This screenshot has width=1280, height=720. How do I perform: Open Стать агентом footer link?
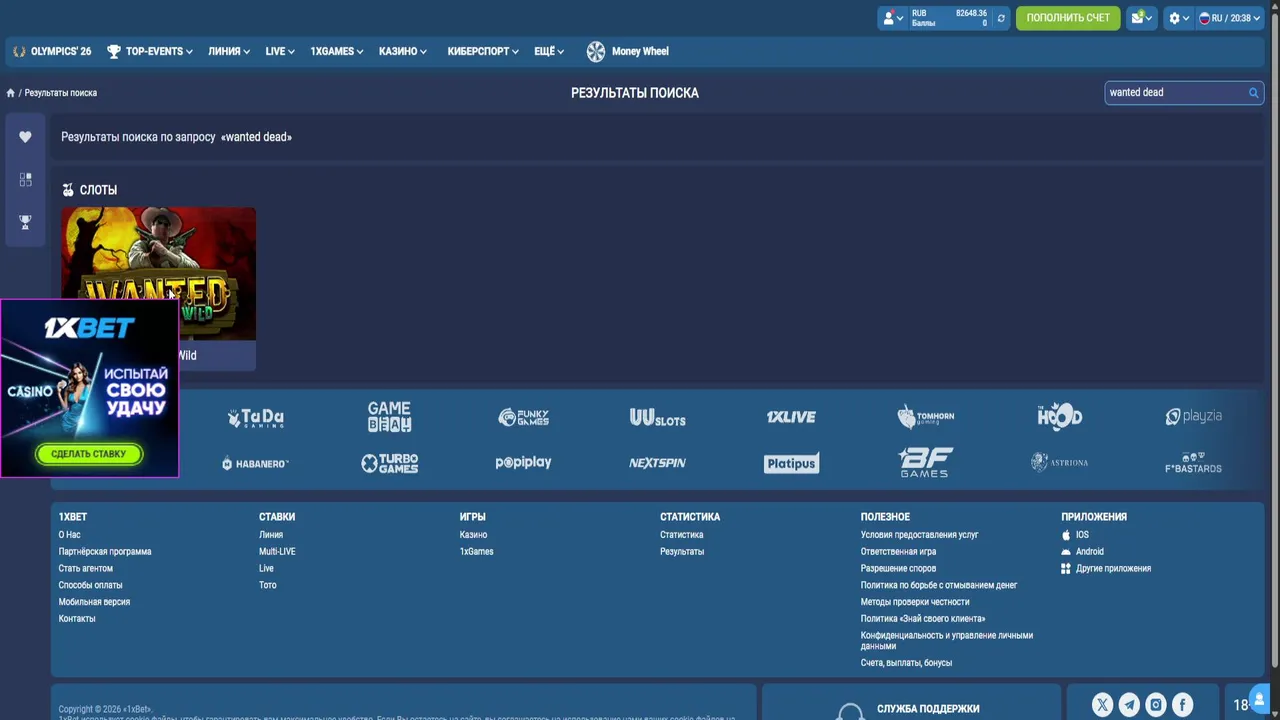[x=85, y=569]
